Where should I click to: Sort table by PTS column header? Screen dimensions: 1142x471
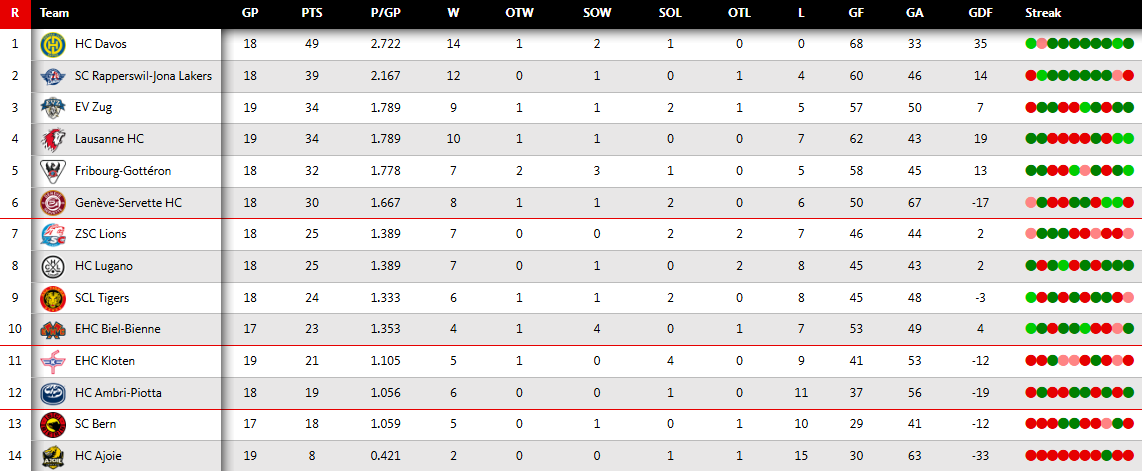tap(311, 13)
